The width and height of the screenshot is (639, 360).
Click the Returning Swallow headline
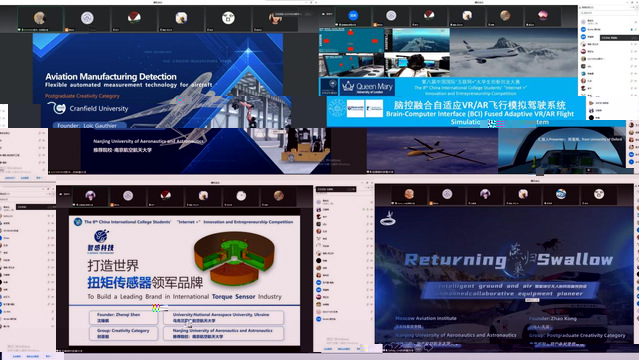tap(509, 259)
